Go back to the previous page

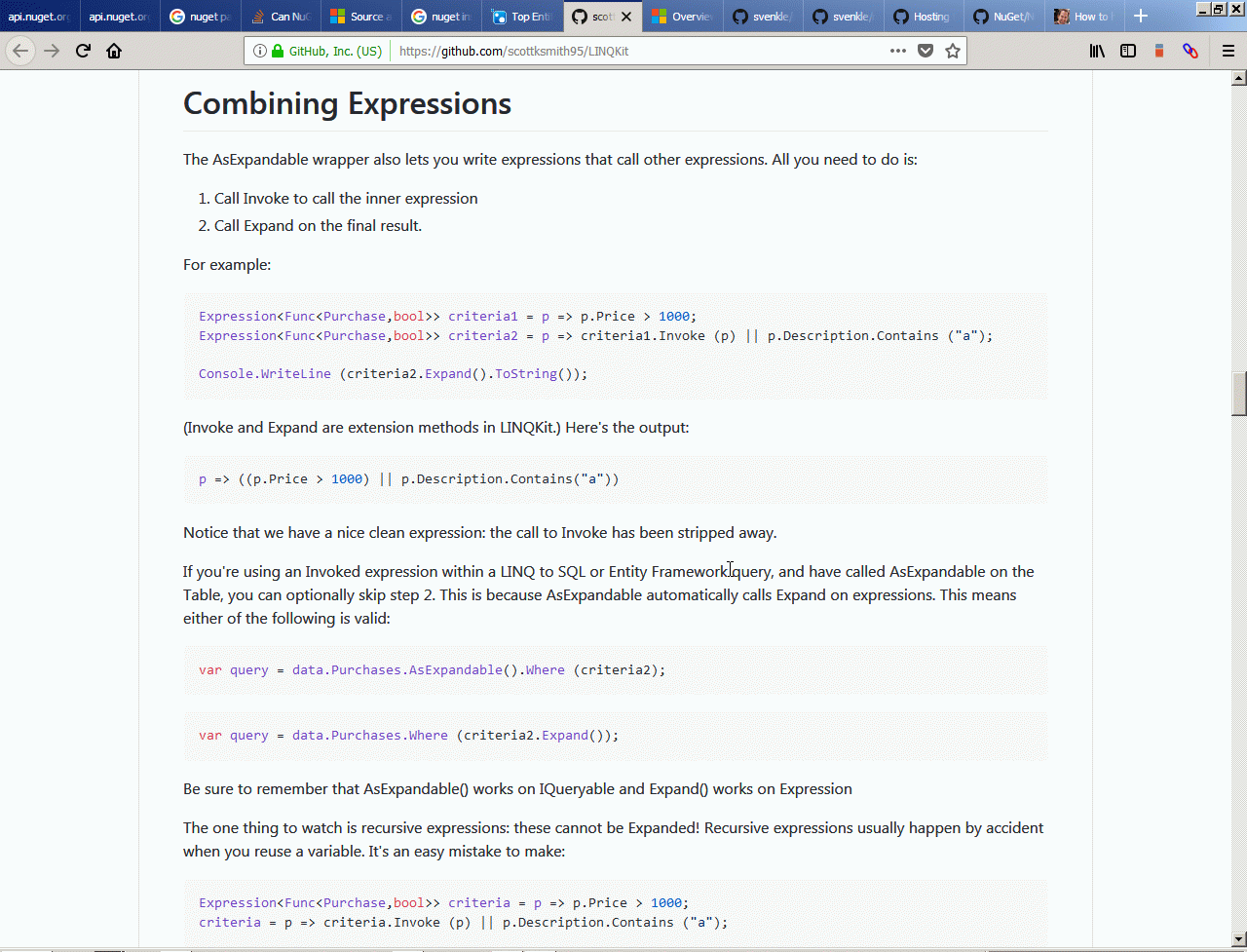pos(20,51)
